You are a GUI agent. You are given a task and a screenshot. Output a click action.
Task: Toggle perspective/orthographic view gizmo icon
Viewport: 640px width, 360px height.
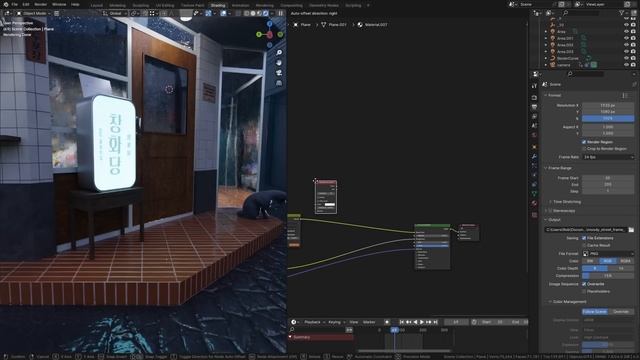pos(279,83)
